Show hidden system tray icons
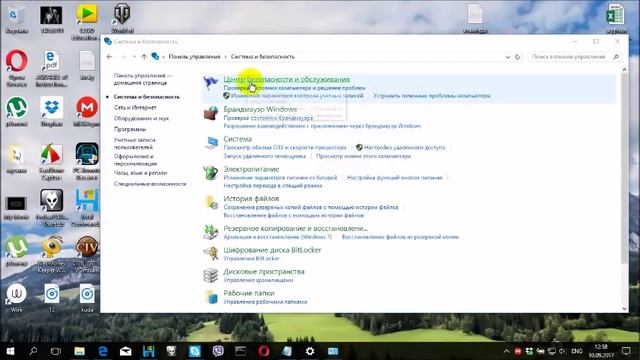Screen dimensions: 640x360 (x=506, y=351)
